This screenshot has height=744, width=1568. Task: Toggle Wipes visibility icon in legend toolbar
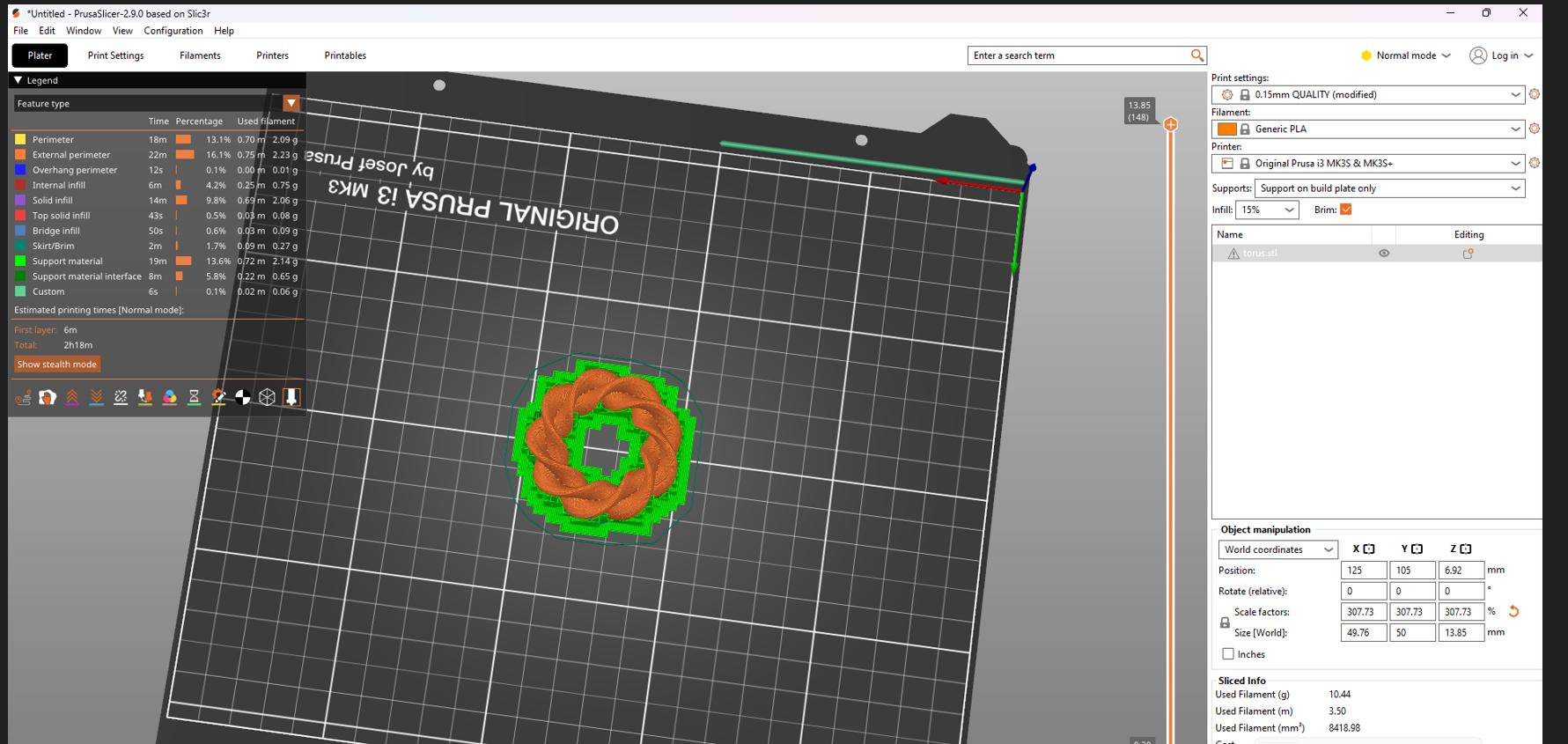click(x=48, y=397)
